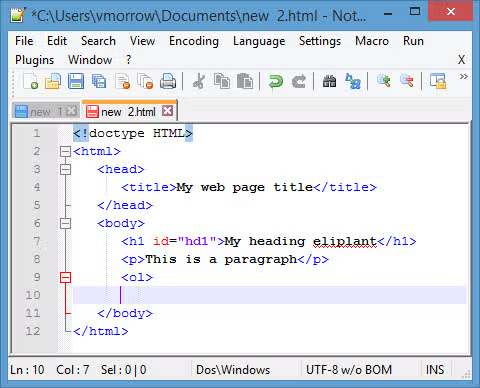
Task: Click the Copy toolbar icon
Action: (x=222, y=81)
